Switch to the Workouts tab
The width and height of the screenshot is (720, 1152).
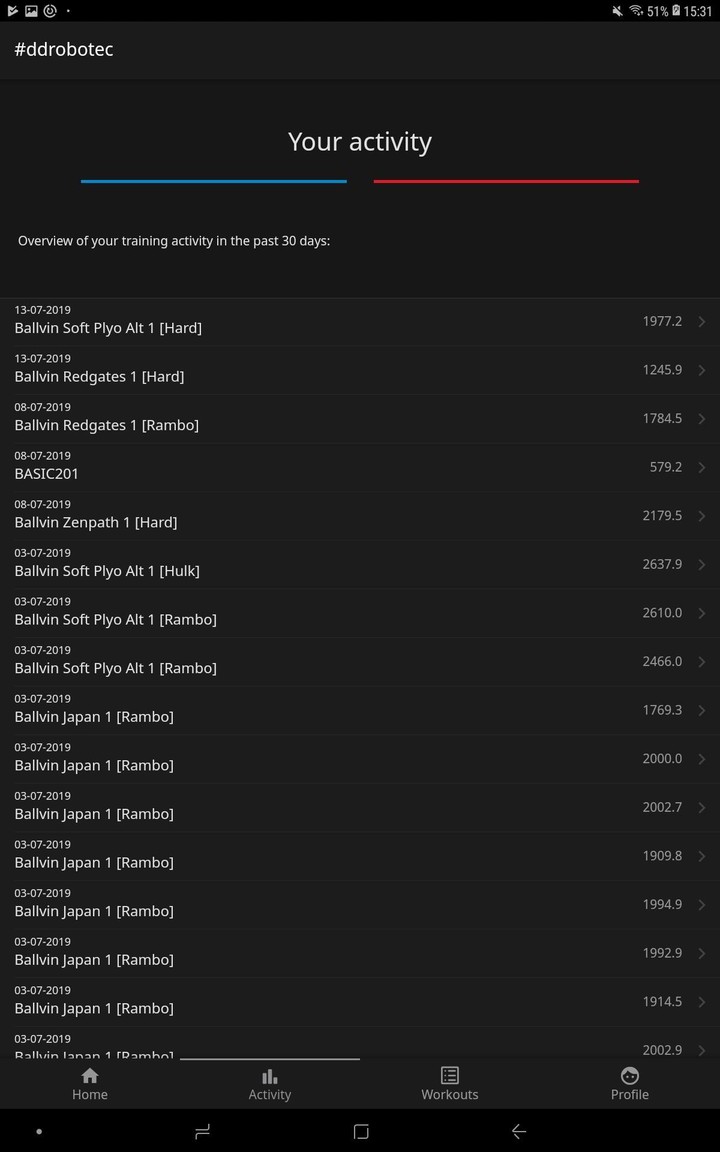click(449, 1084)
